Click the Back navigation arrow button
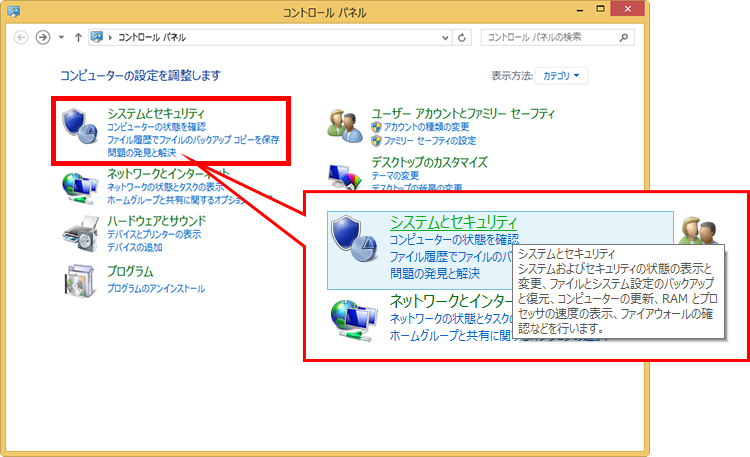 21,37
